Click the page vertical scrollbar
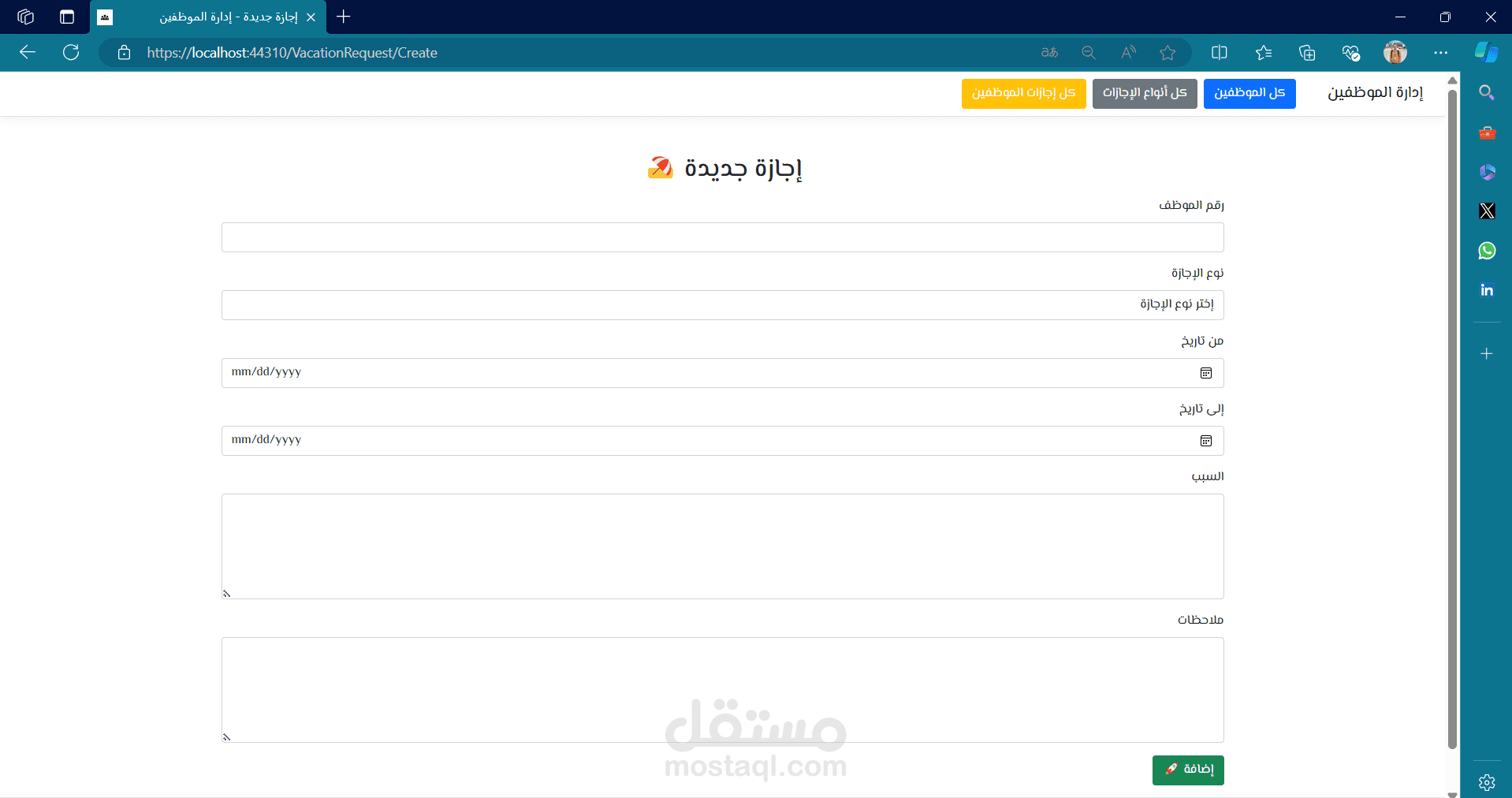The width and height of the screenshot is (1512, 798). tap(1452, 418)
